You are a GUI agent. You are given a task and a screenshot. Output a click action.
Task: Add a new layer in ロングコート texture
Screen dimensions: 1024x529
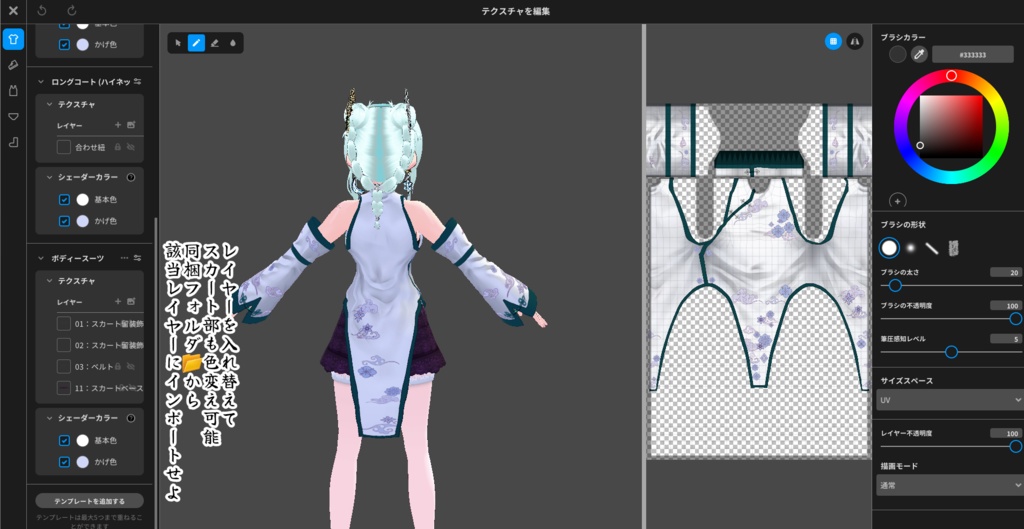click(x=118, y=124)
